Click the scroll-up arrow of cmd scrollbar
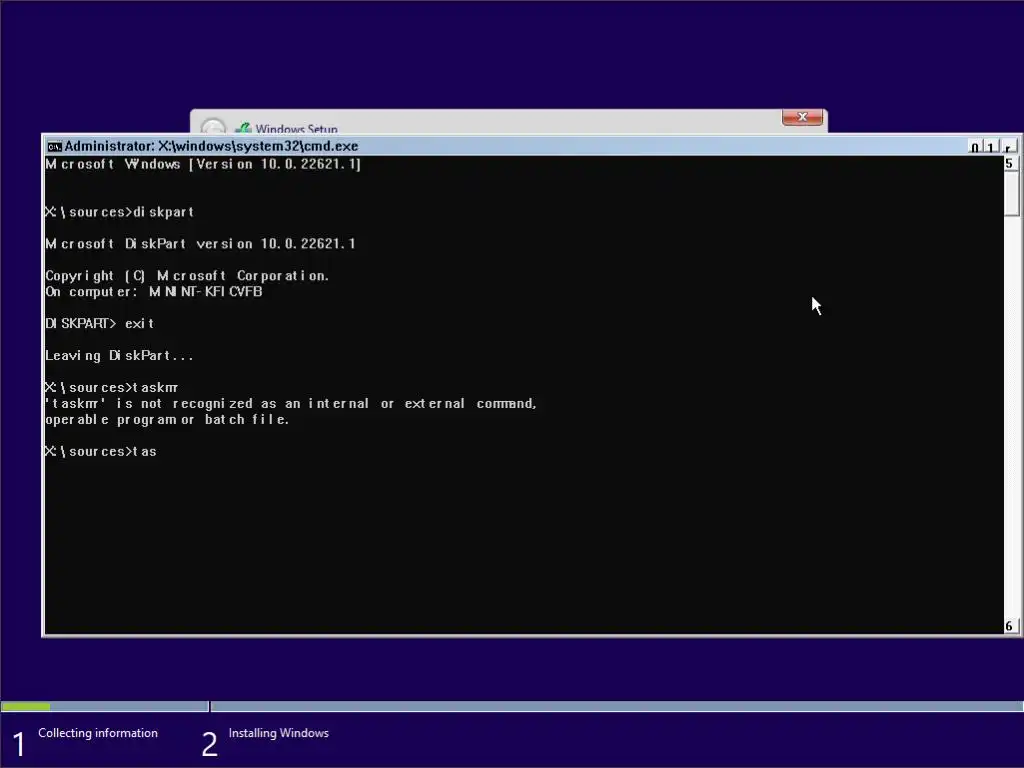Image resolution: width=1024 pixels, height=768 pixels. (x=1010, y=163)
